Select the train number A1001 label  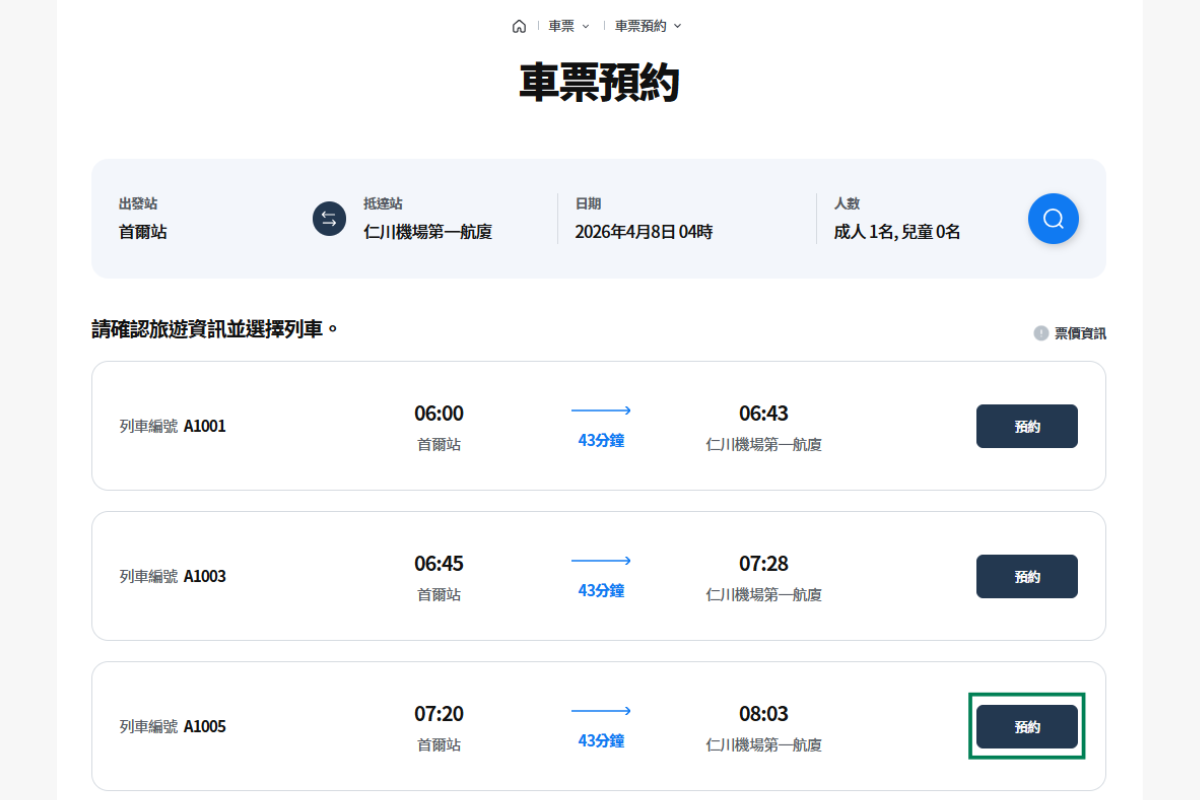coord(173,426)
